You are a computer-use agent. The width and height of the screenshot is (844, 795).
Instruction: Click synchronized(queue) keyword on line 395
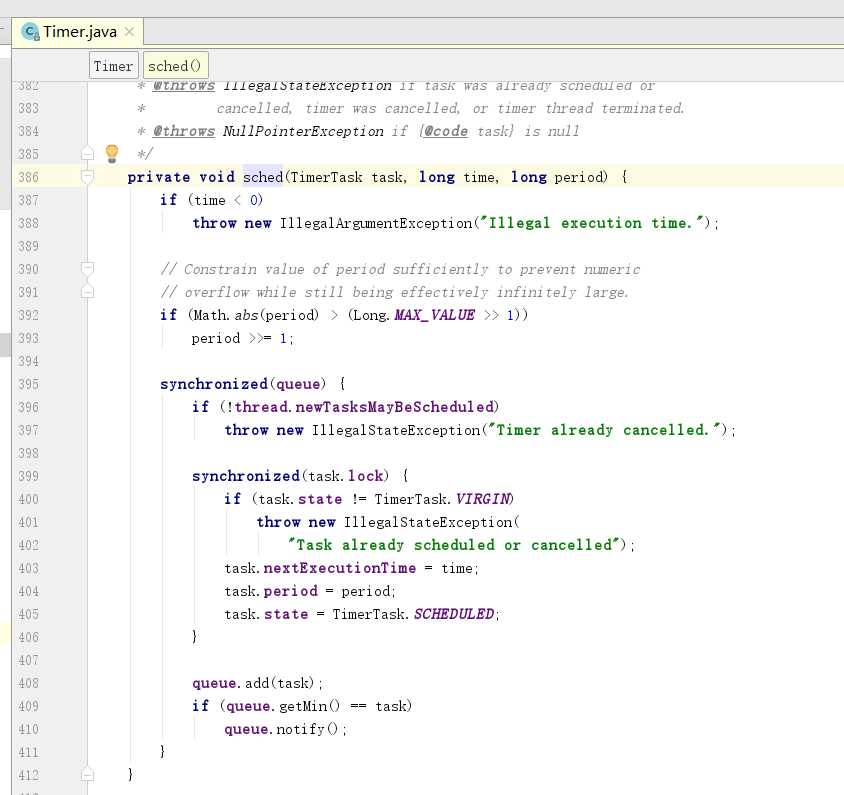(x=242, y=384)
